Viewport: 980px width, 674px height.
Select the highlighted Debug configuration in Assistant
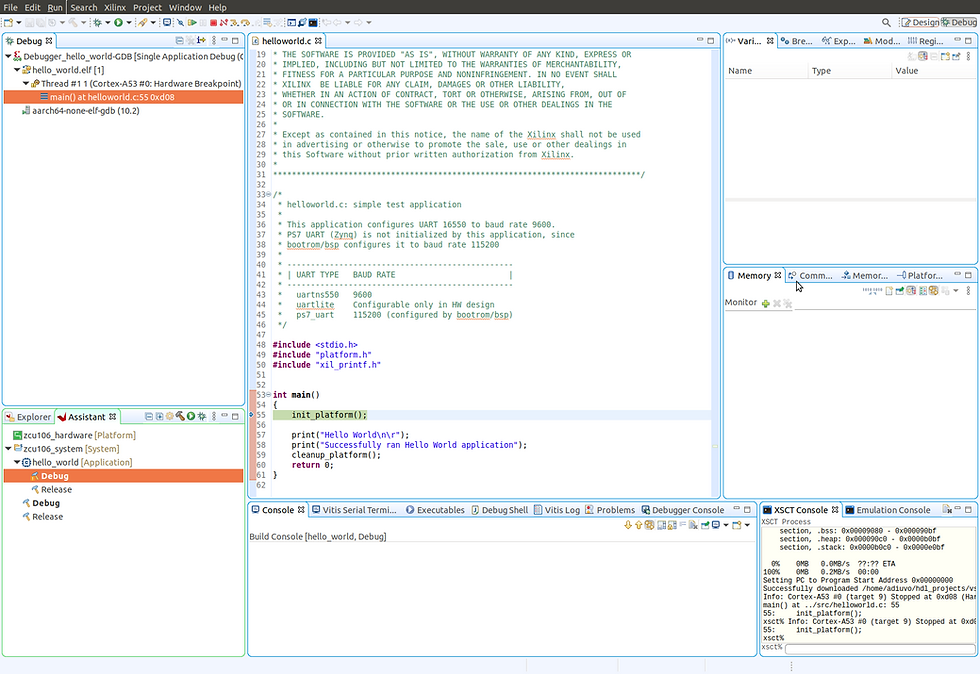(x=123, y=476)
